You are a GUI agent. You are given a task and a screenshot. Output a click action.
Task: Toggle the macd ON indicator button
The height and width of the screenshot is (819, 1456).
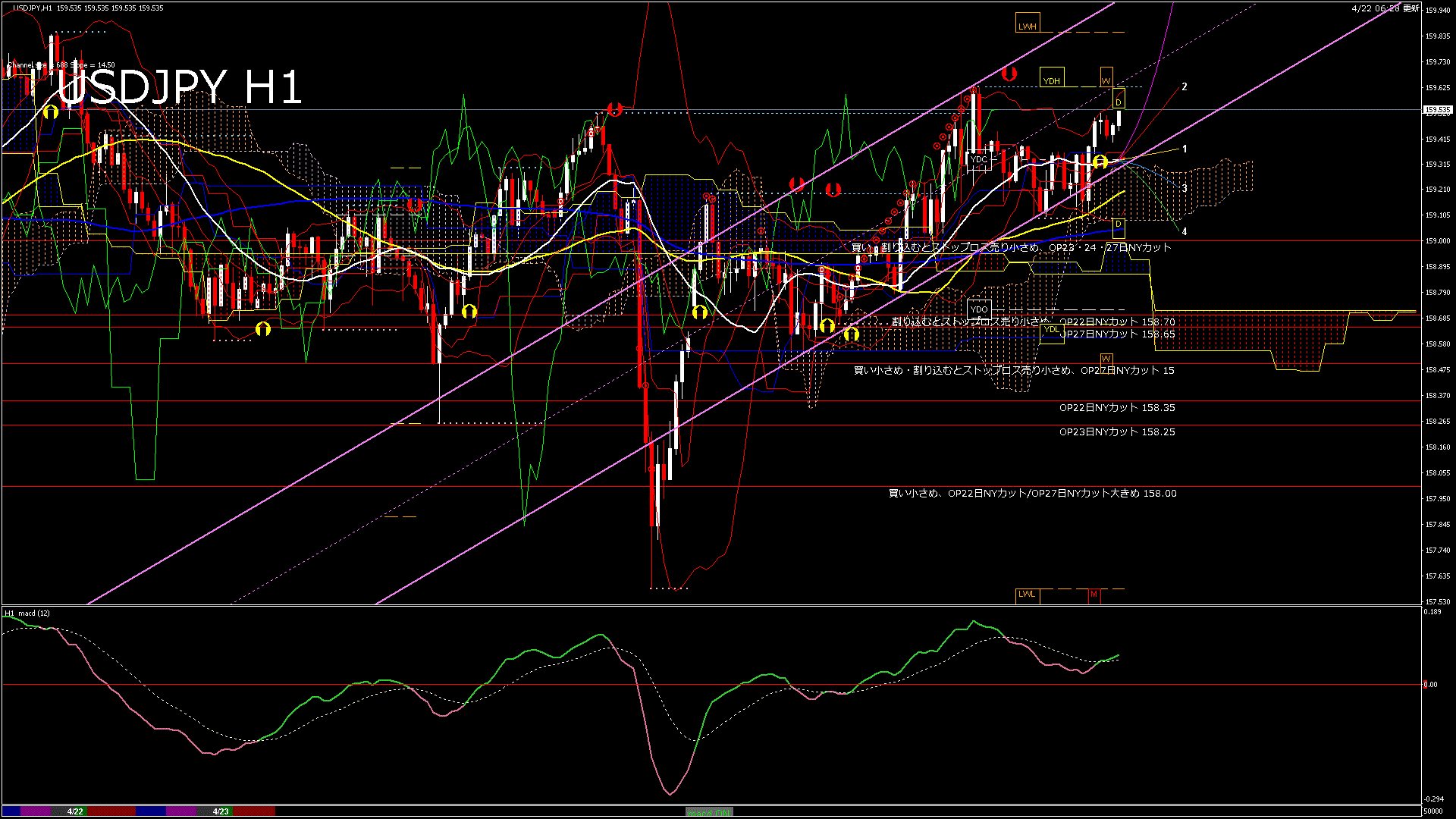point(709,812)
